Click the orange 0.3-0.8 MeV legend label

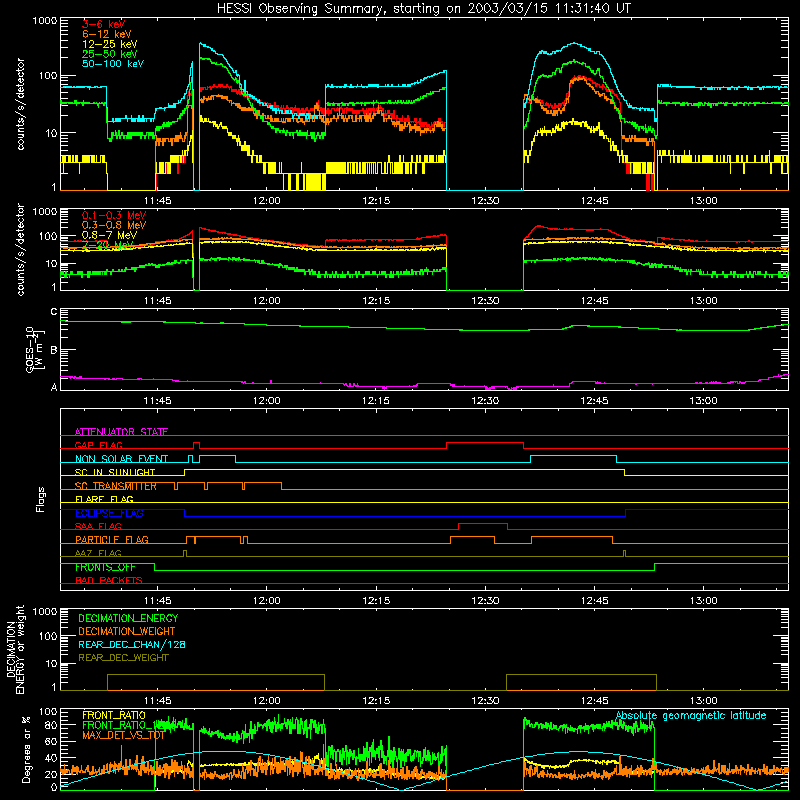[x=114, y=225]
